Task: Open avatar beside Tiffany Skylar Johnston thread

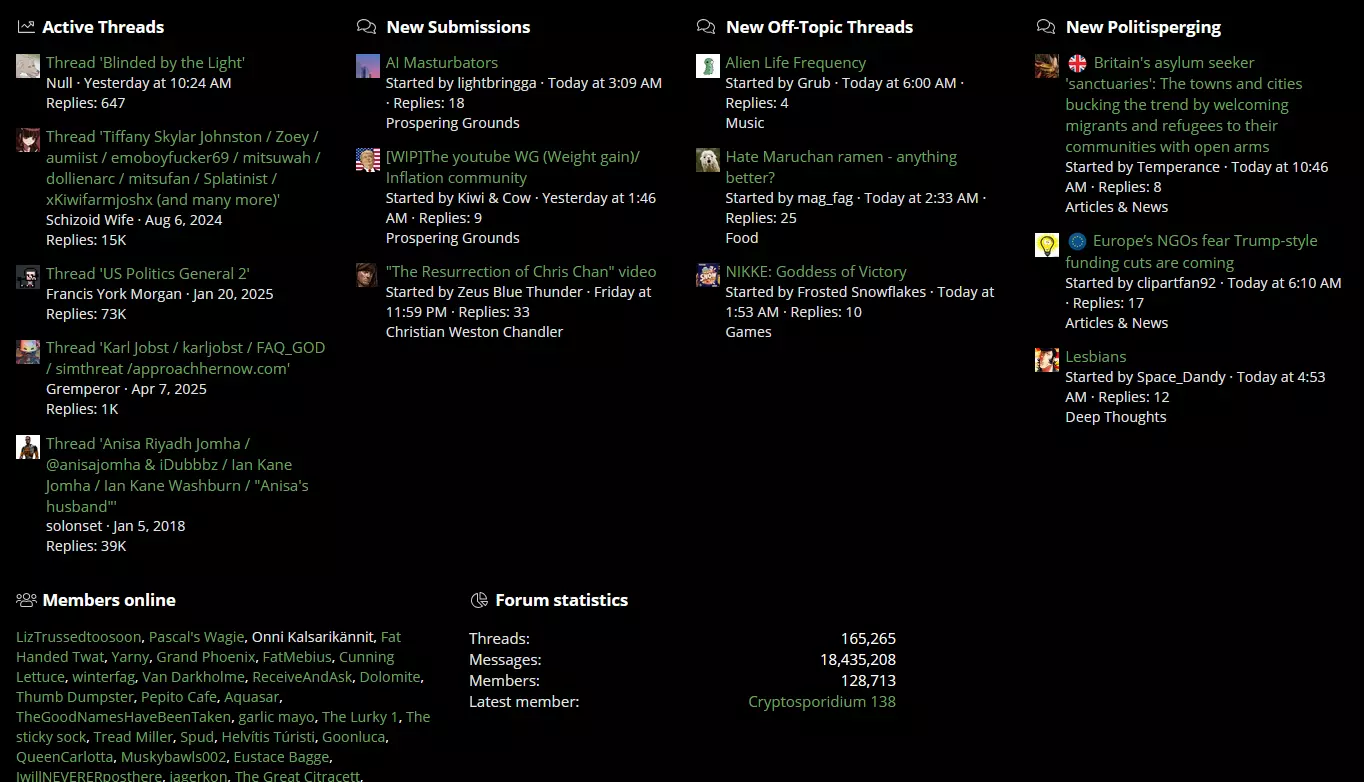Action: pos(28,140)
